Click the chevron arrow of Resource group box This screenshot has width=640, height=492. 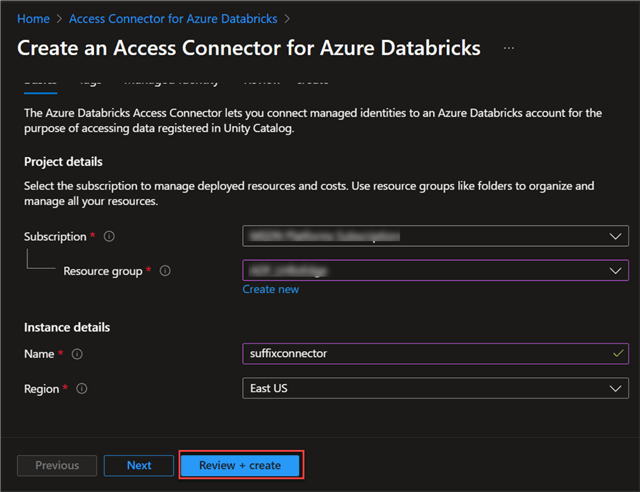(616, 271)
